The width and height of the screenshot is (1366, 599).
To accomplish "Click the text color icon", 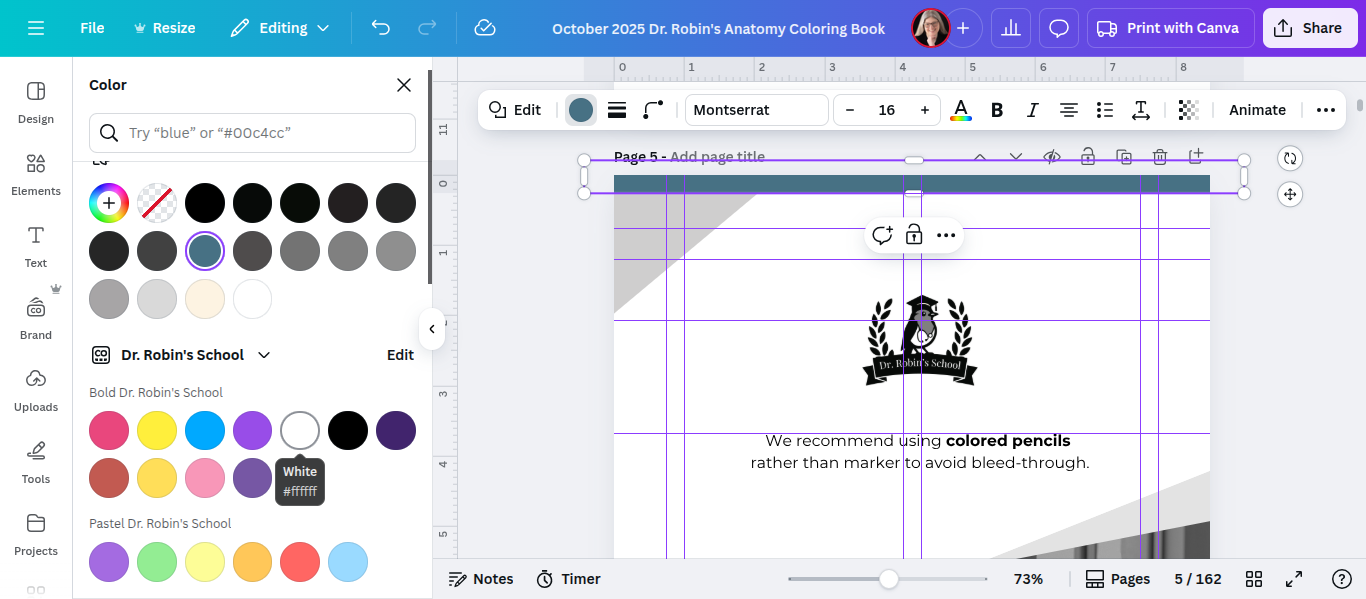I will [x=961, y=110].
